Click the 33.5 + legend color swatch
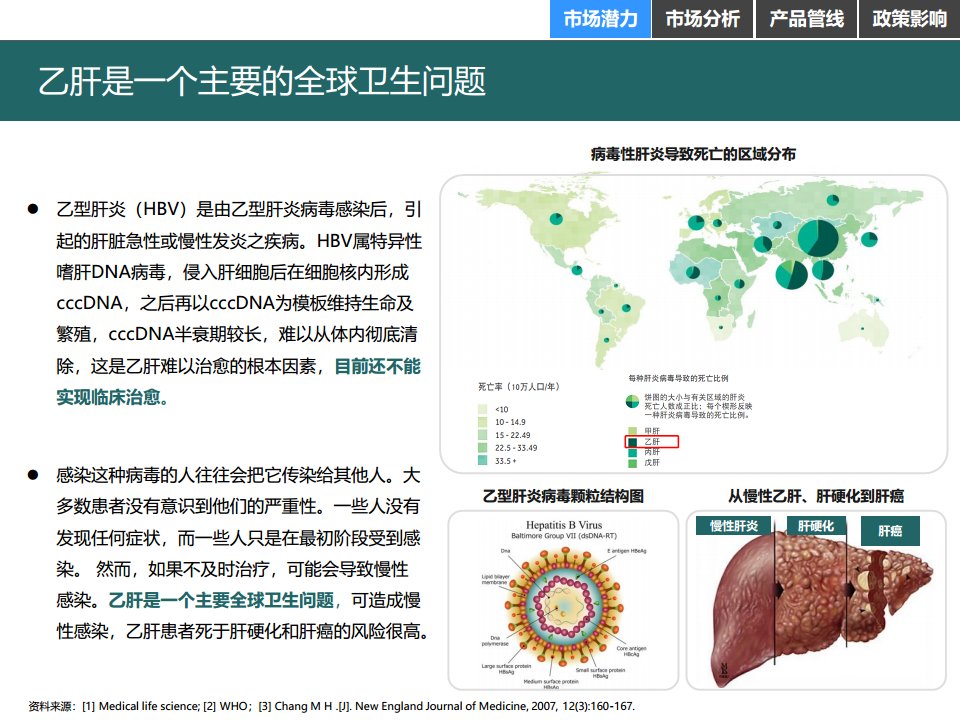The width and height of the screenshot is (960, 720). pyautogui.click(x=482, y=460)
